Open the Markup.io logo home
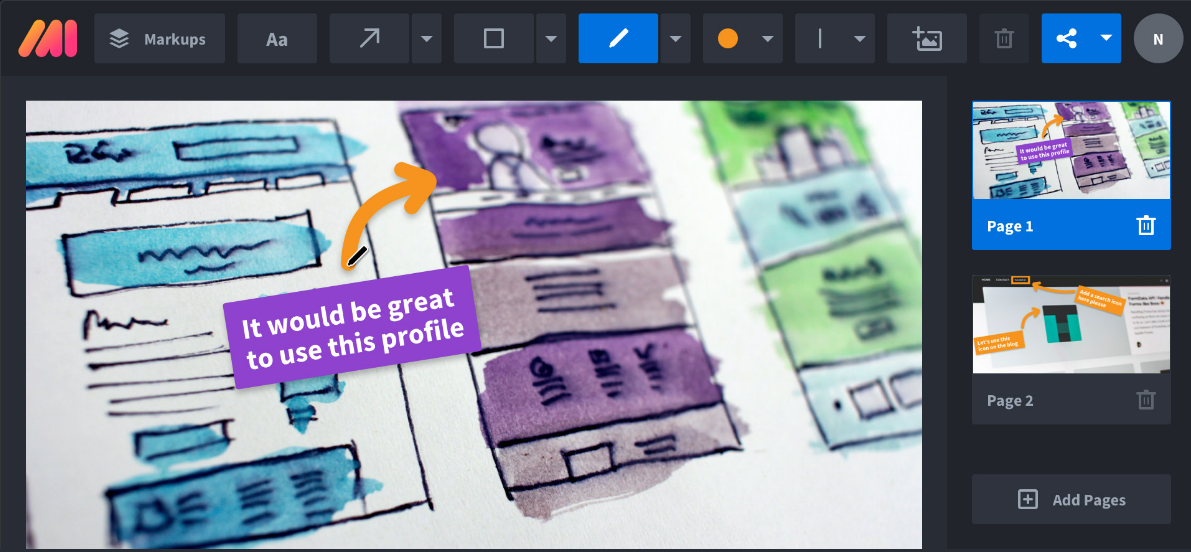This screenshot has width=1191, height=552. coord(48,38)
